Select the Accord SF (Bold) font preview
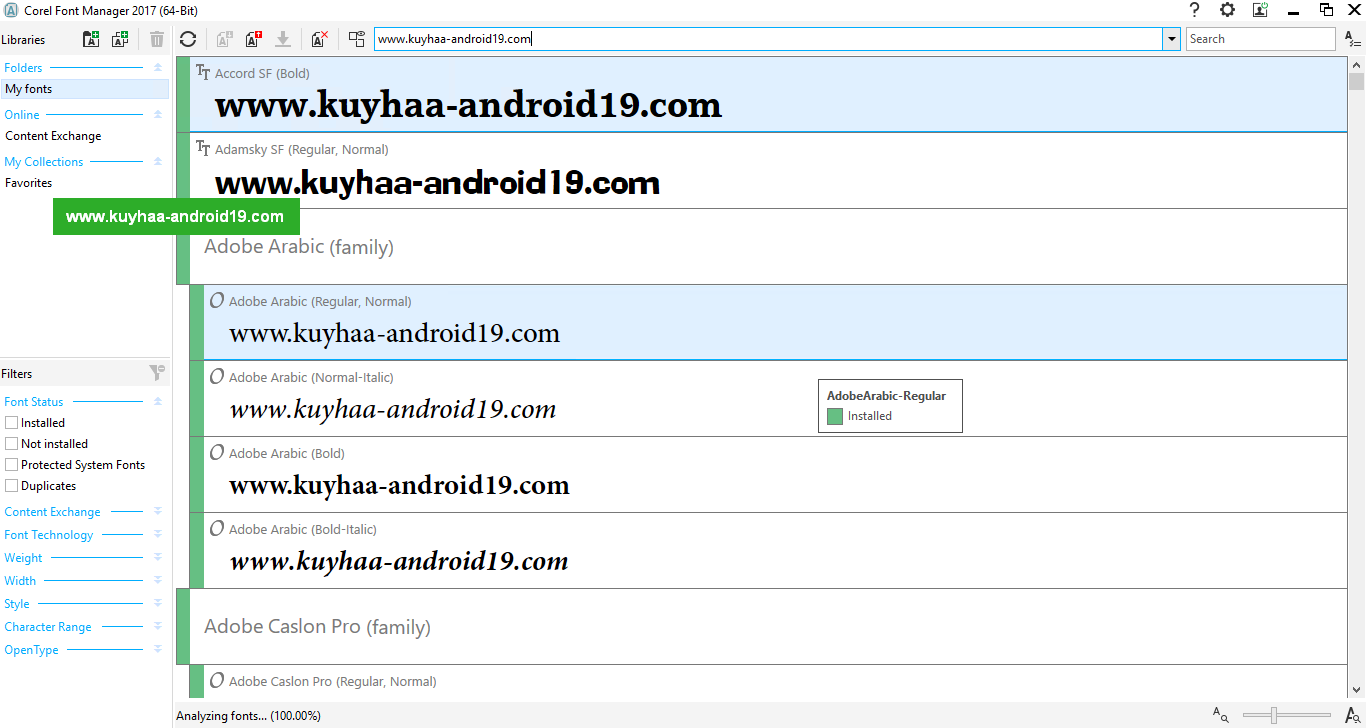Viewport: 1366px width, 728px height. pos(468,105)
